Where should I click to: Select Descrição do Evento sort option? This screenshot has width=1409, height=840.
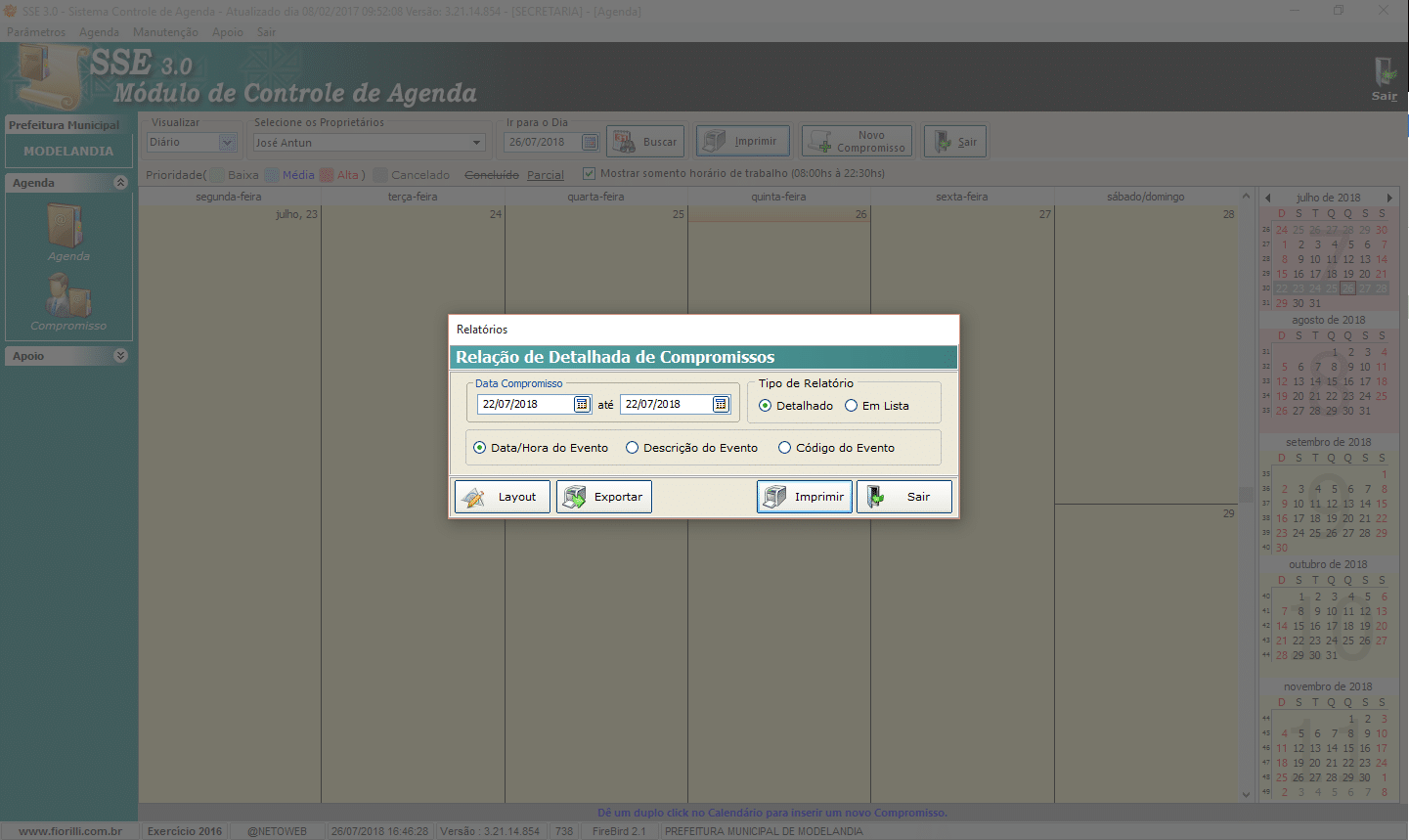tap(633, 448)
